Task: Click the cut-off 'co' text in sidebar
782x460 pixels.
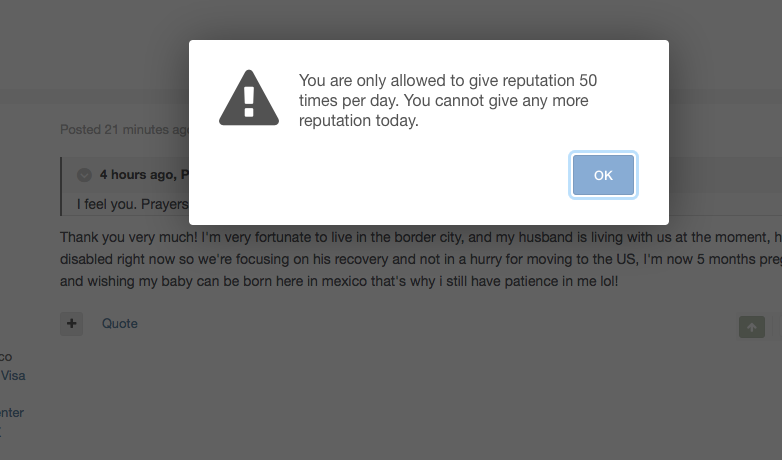Action: (x=6, y=357)
